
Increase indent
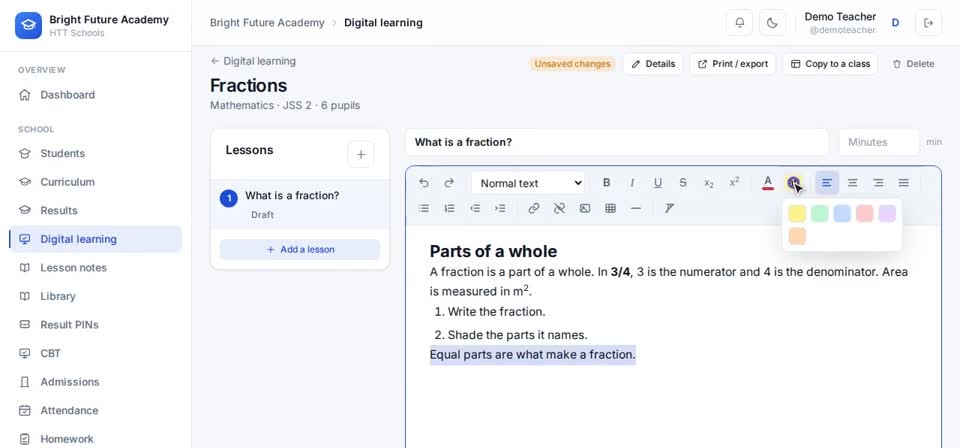pos(500,208)
